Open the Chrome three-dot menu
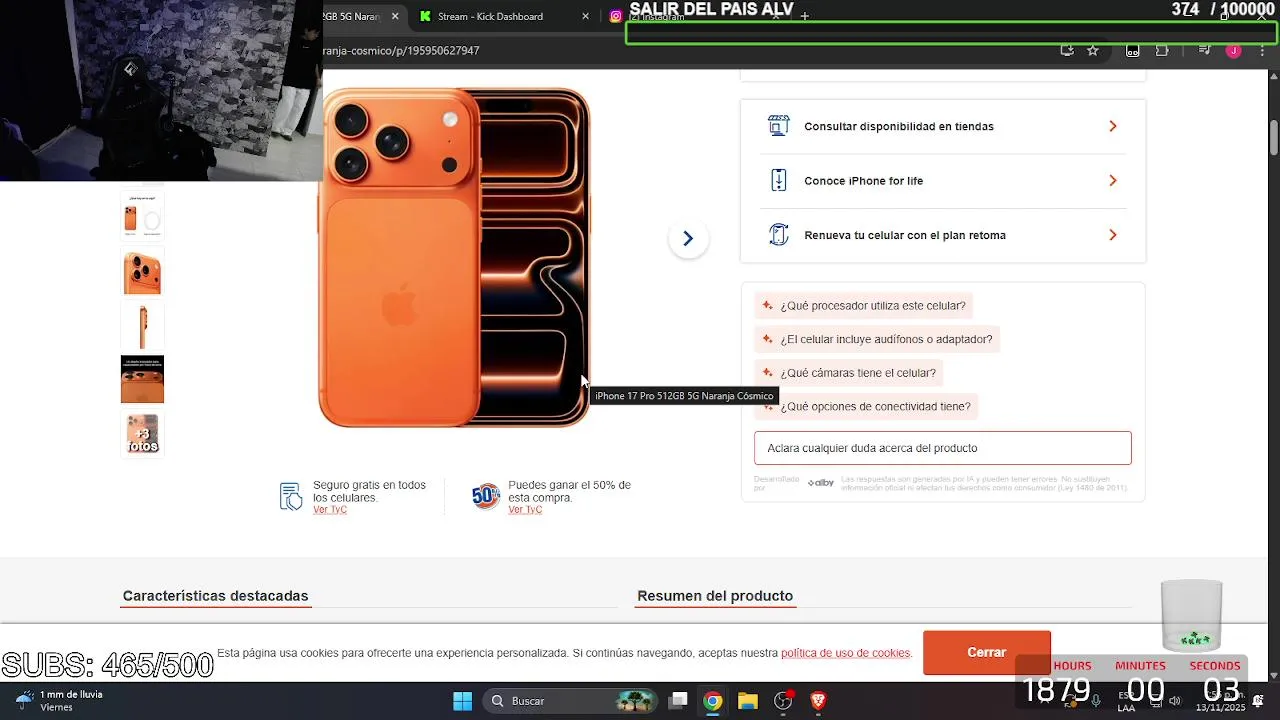Viewport: 1280px width, 720px height. click(1262, 50)
